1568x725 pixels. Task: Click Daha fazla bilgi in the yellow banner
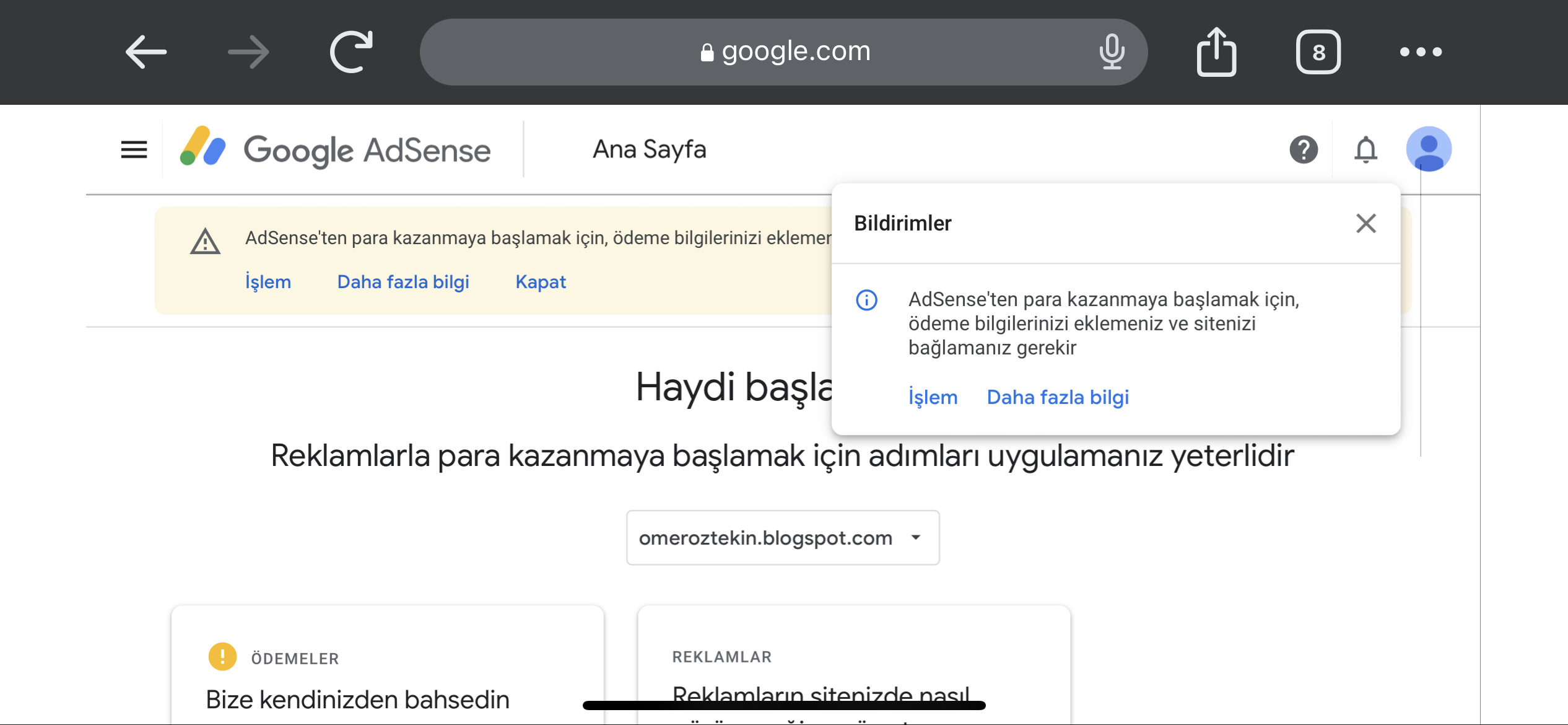tap(403, 282)
